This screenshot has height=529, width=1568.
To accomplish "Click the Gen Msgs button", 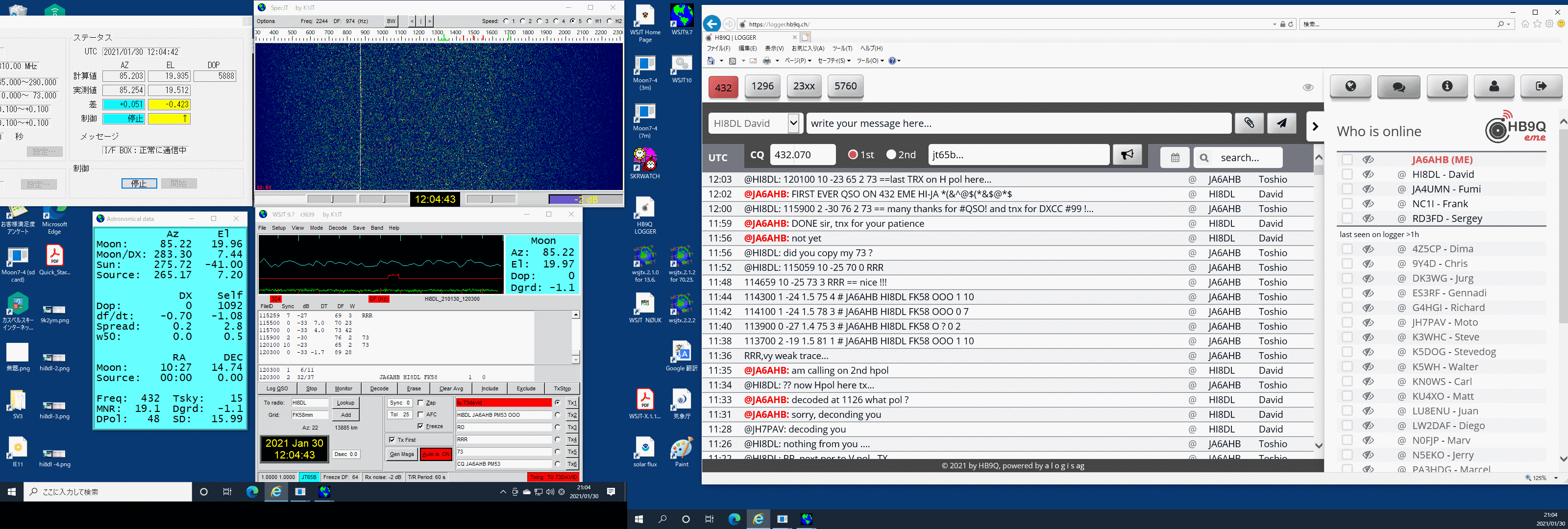I will (x=402, y=454).
